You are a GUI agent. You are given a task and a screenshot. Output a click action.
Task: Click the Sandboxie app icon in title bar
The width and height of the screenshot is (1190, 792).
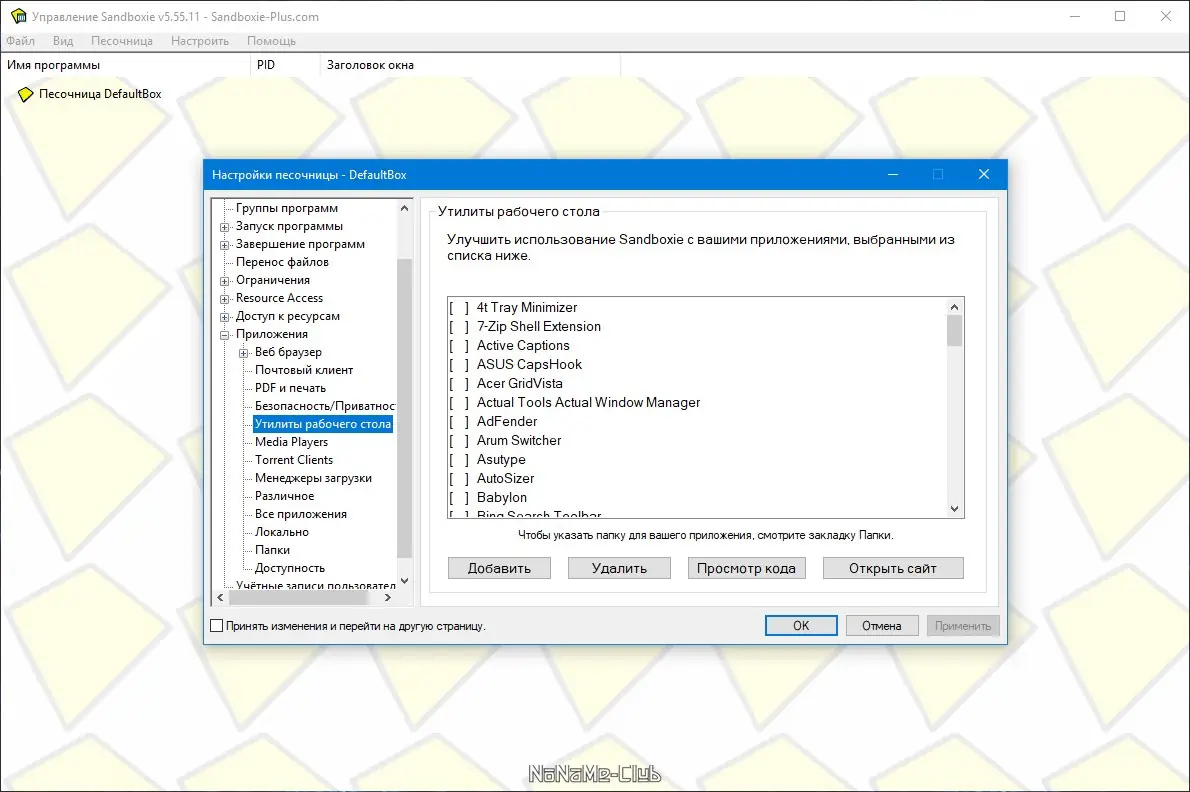click(18, 16)
